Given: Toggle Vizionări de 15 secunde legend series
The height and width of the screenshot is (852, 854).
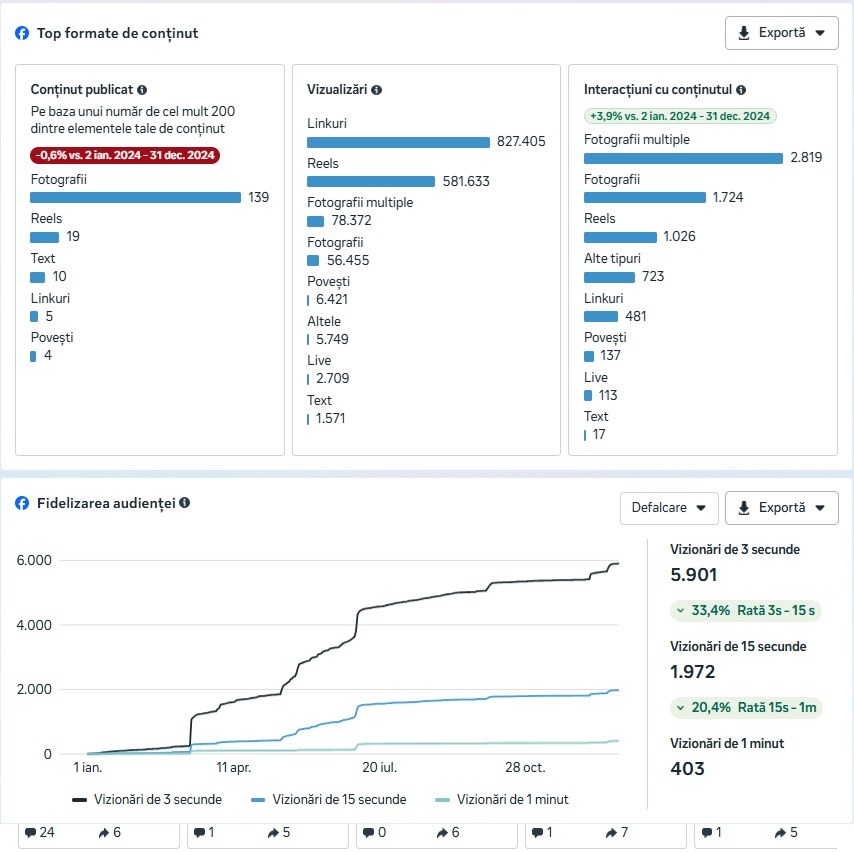Looking at the screenshot, I should click(328, 799).
